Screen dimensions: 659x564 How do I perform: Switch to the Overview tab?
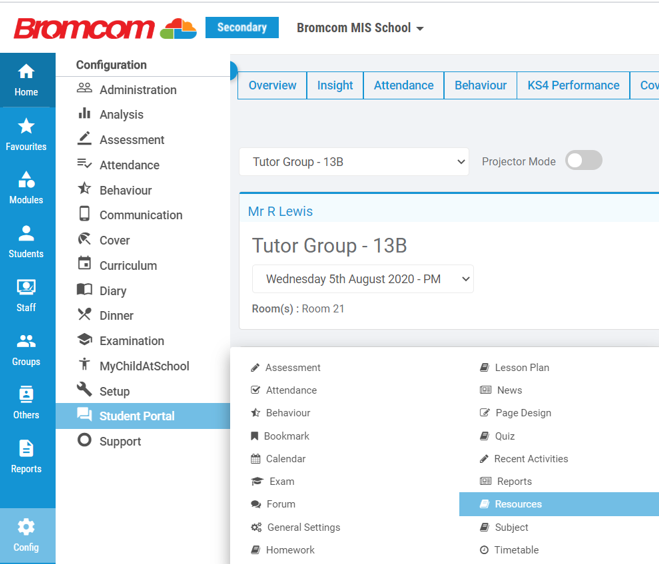272,85
